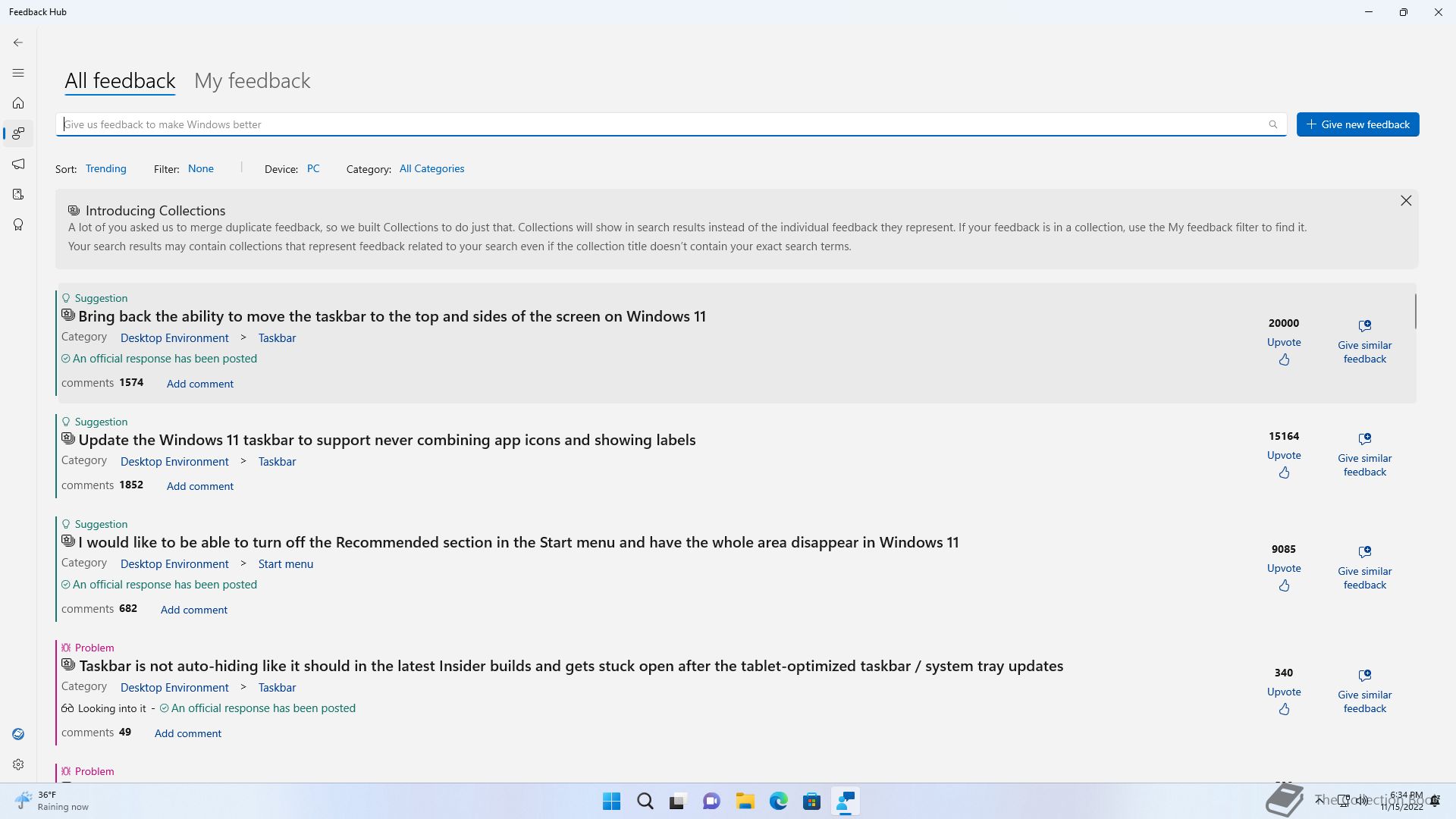Upvote thumb icon for move taskbar feedback

[x=1284, y=359]
